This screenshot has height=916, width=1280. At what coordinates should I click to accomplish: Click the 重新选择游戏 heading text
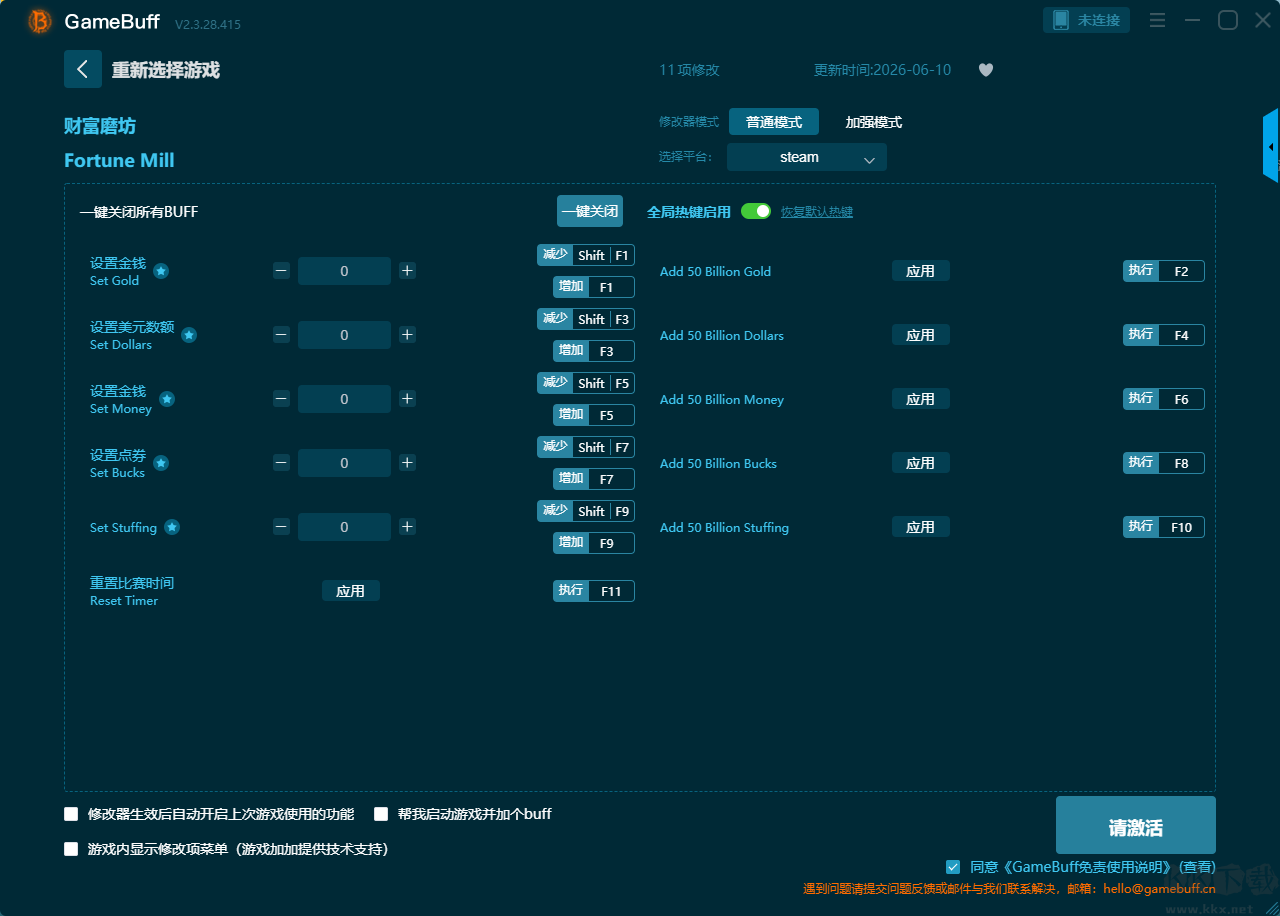tap(166, 70)
